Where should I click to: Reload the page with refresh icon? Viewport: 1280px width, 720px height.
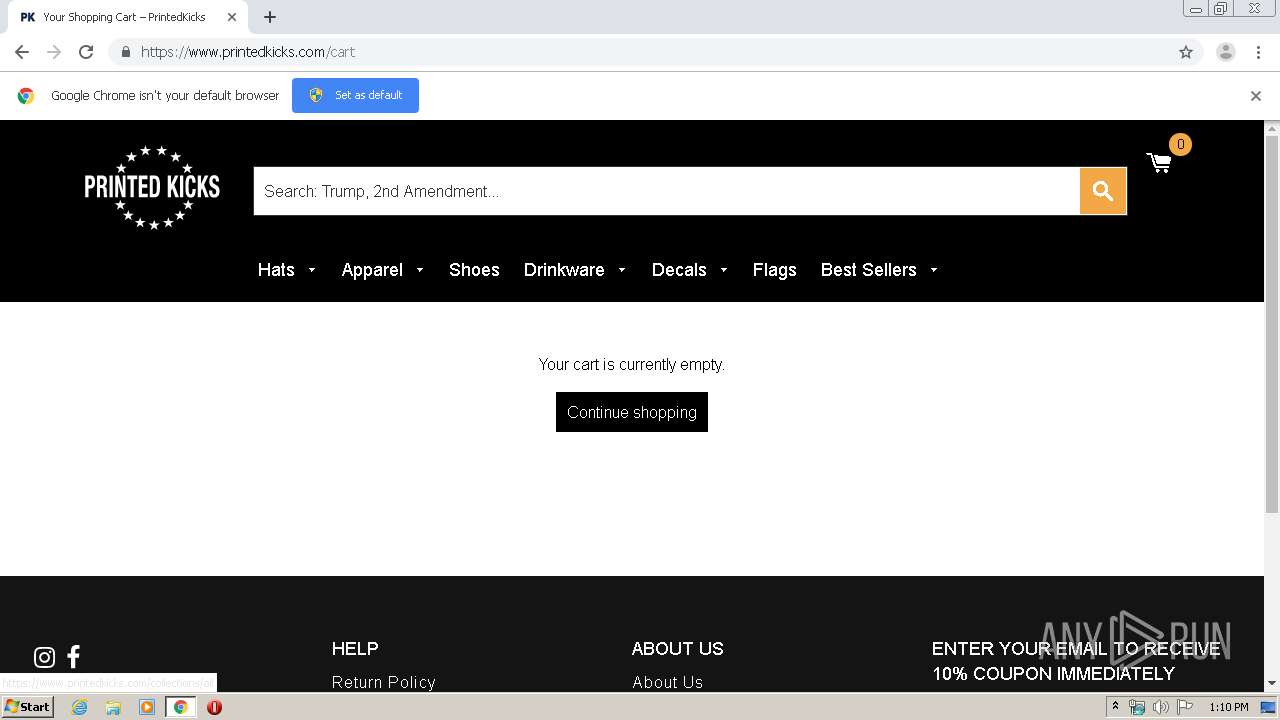pyautogui.click(x=86, y=52)
